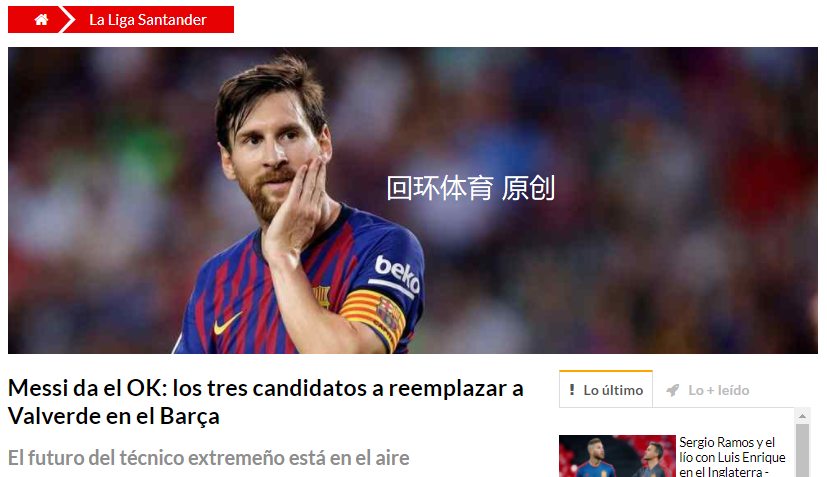Click the news list scrollbar thumb
The height and width of the screenshot is (477, 827).
(x=802, y=450)
